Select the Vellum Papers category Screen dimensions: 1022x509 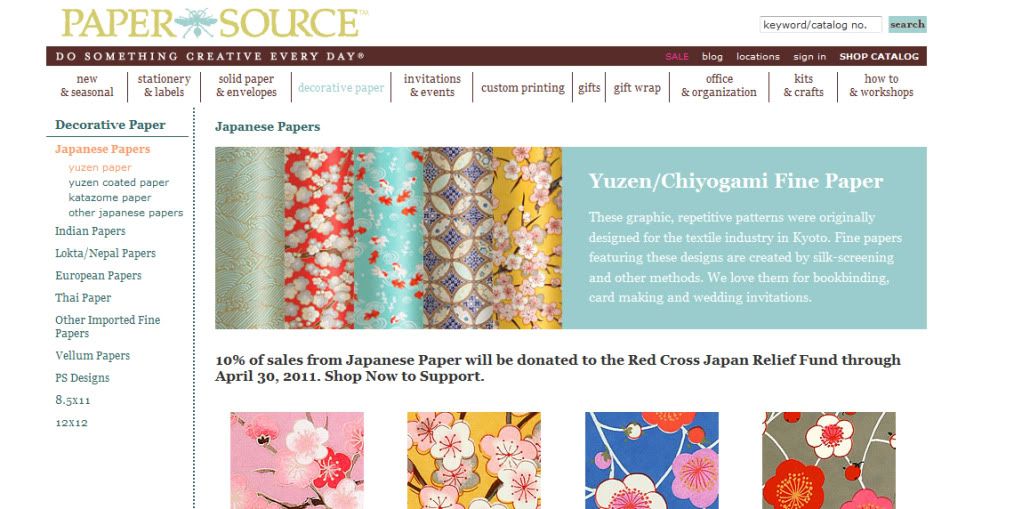92,356
